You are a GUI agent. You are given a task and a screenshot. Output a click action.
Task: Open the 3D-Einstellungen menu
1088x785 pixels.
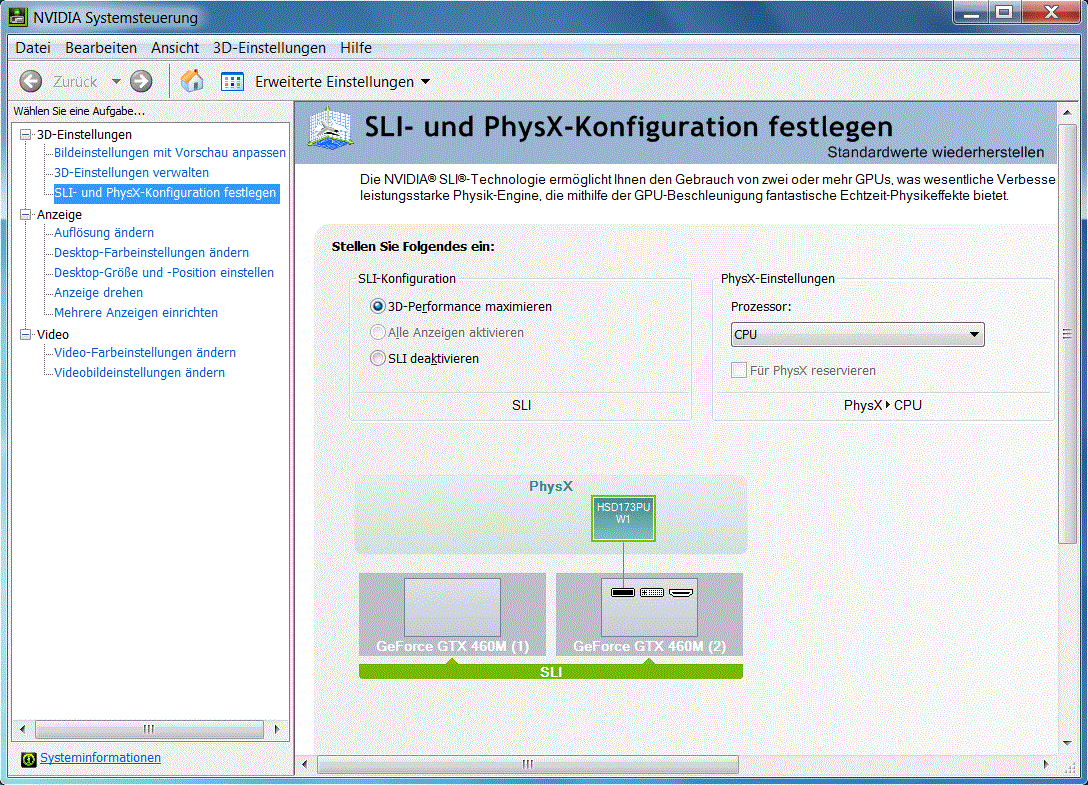coord(269,48)
